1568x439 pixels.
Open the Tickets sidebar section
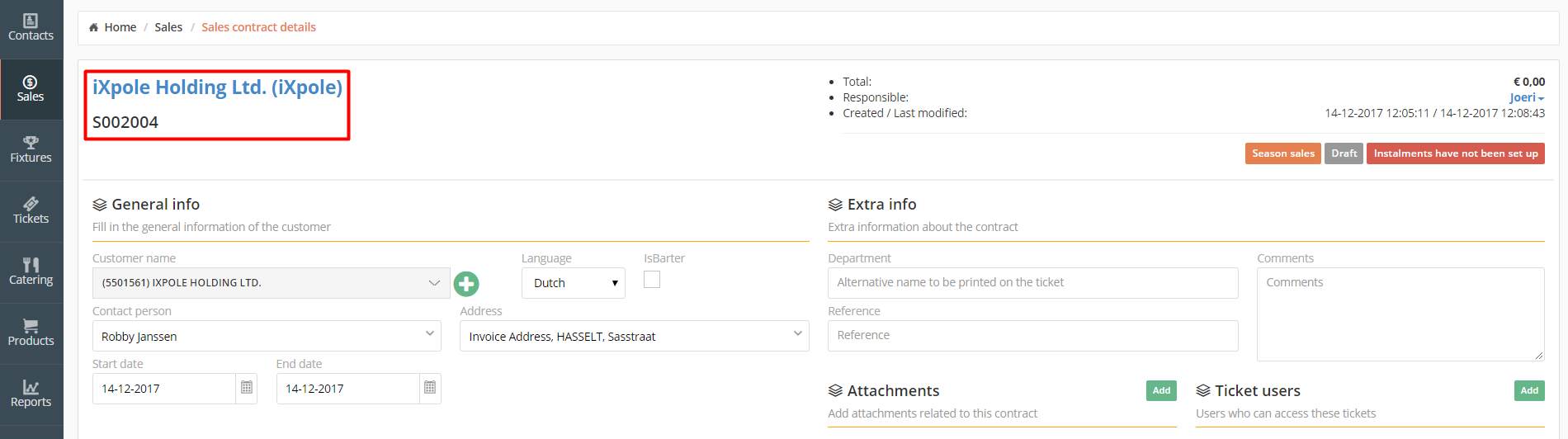(x=31, y=211)
